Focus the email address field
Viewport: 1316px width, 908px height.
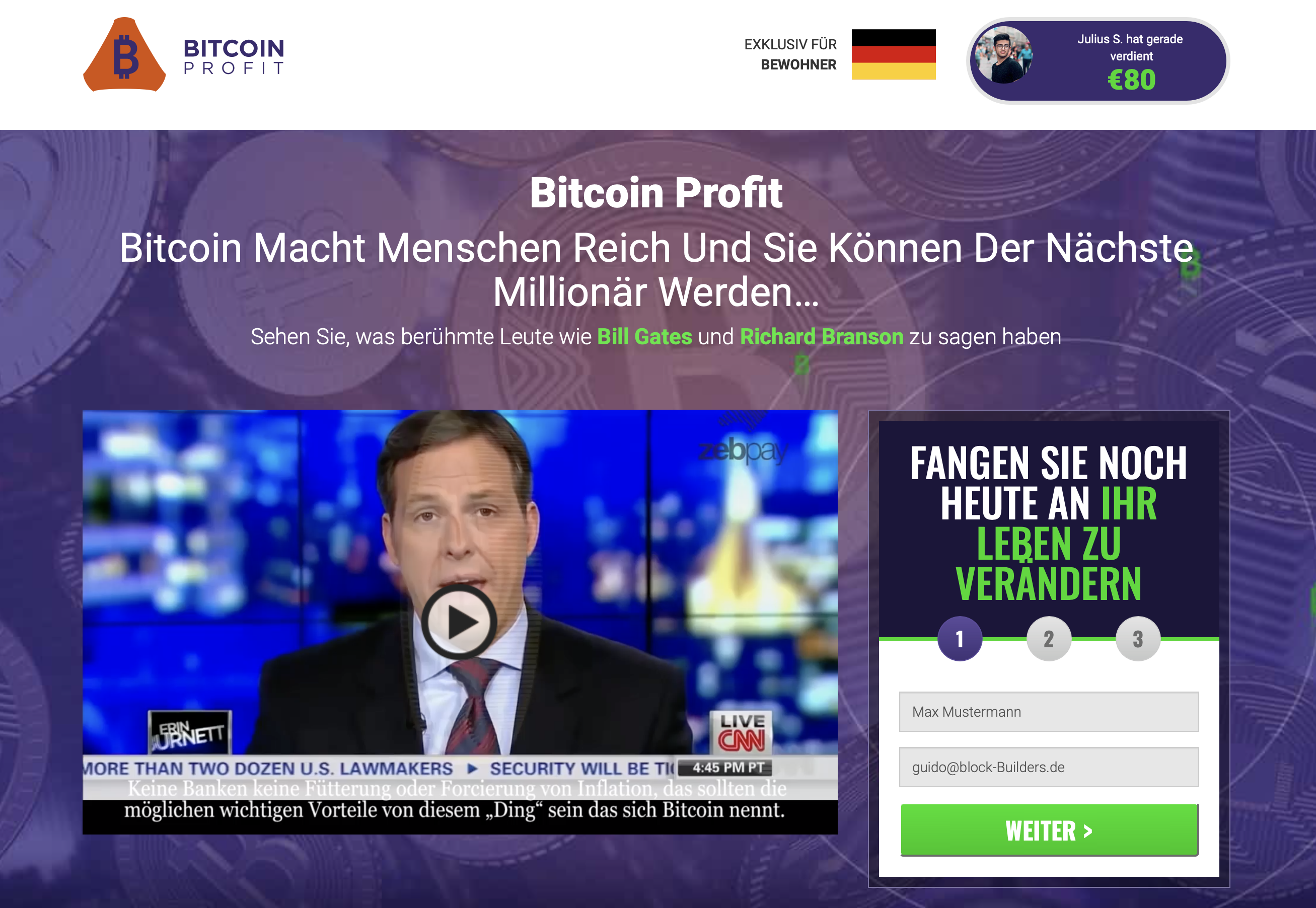click(1049, 767)
